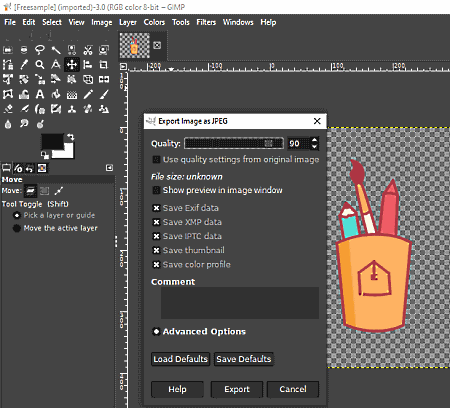Choose the Scissors Select tool
450x408 pixels.
(88, 50)
